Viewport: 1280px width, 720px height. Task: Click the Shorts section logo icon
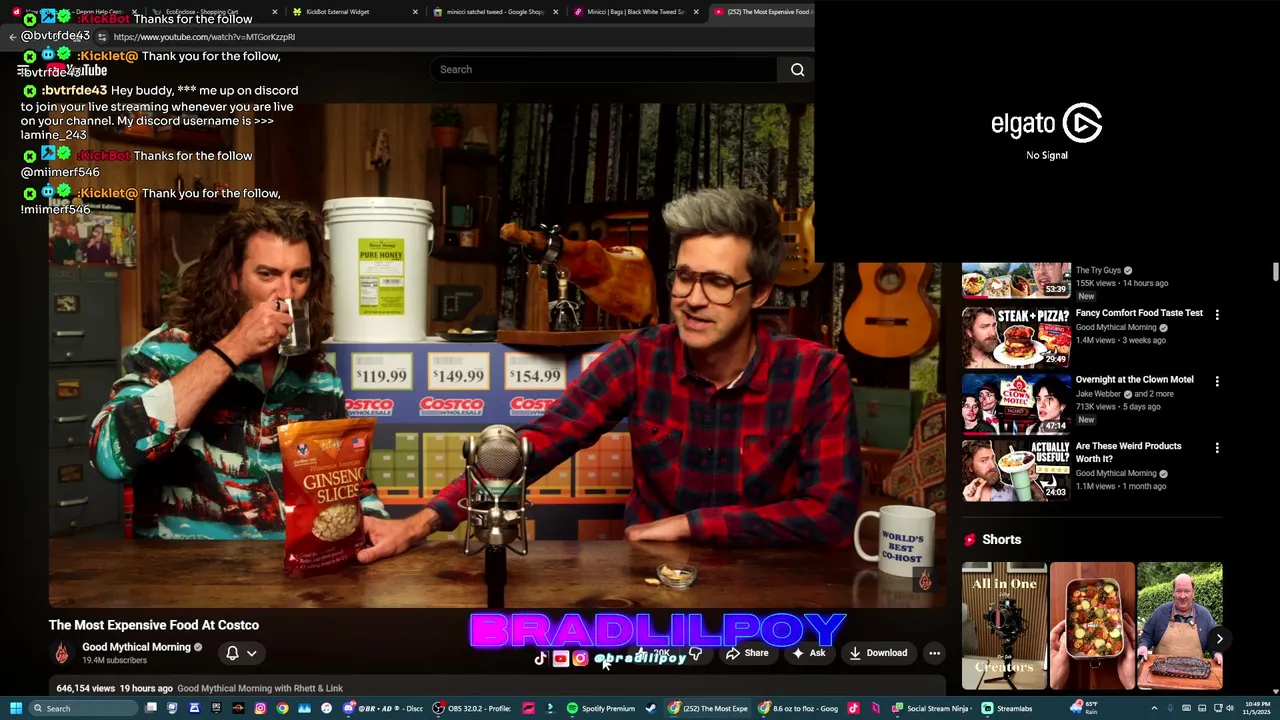(x=969, y=540)
